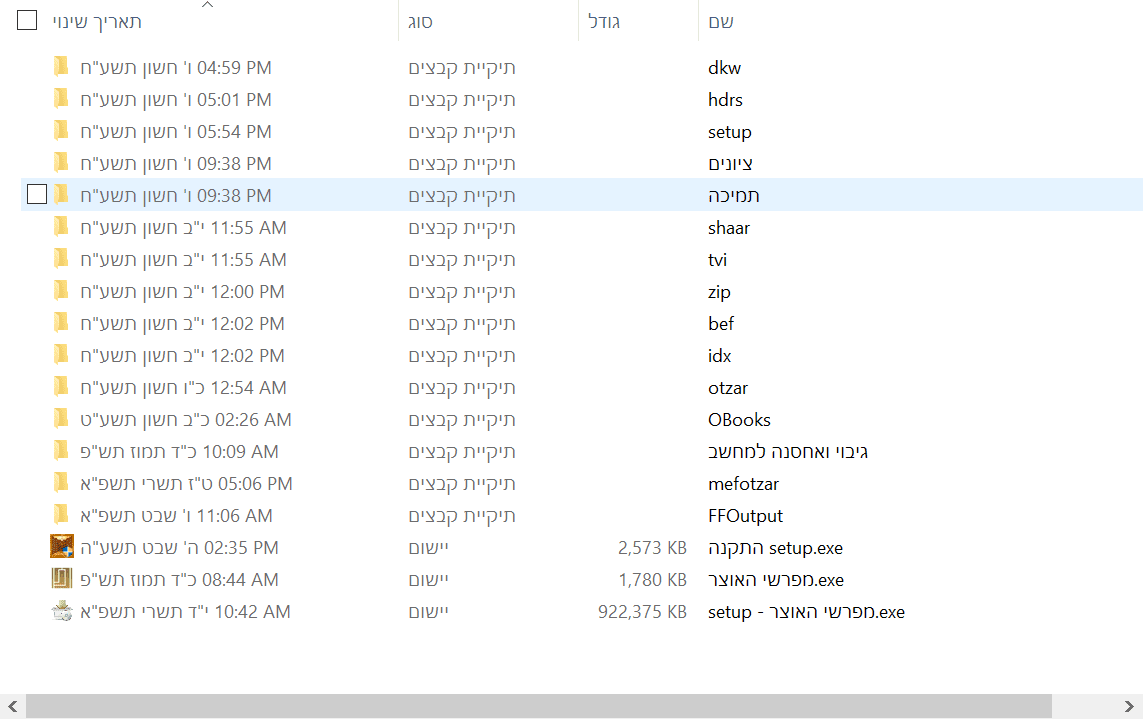
Task: Click the 10:42 AM date of the setup installer
Action: click(185, 612)
